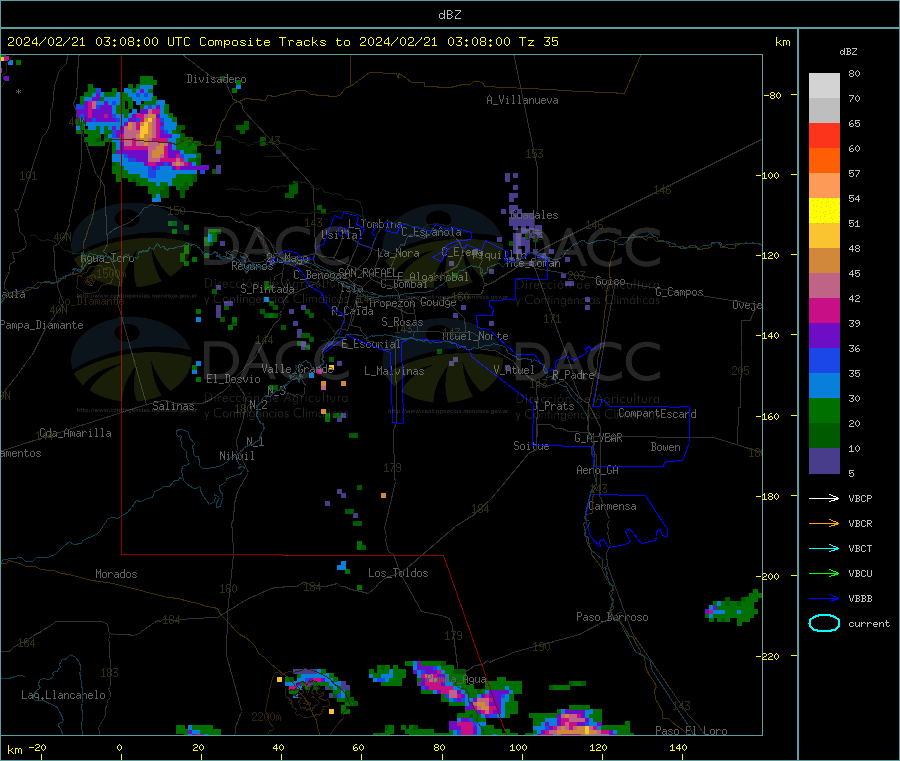This screenshot has height=761, width=900.
Task: Click the Pampa_Diamante label
Action: [42, 325]
